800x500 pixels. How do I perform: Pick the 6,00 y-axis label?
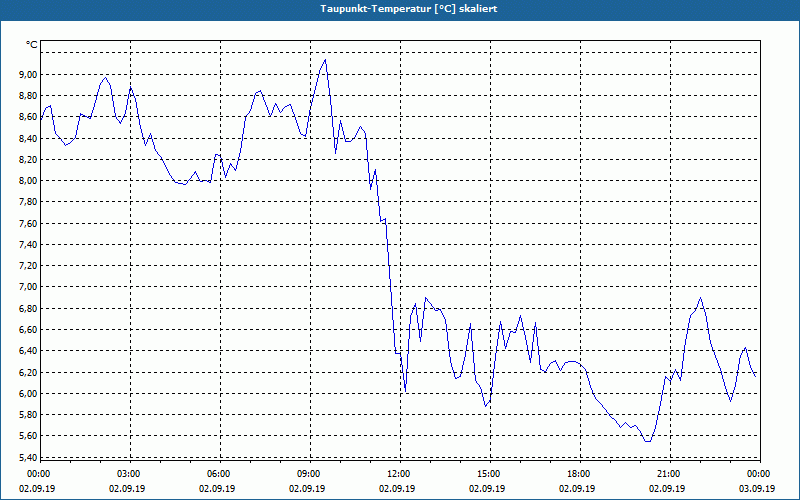(27, 393)
